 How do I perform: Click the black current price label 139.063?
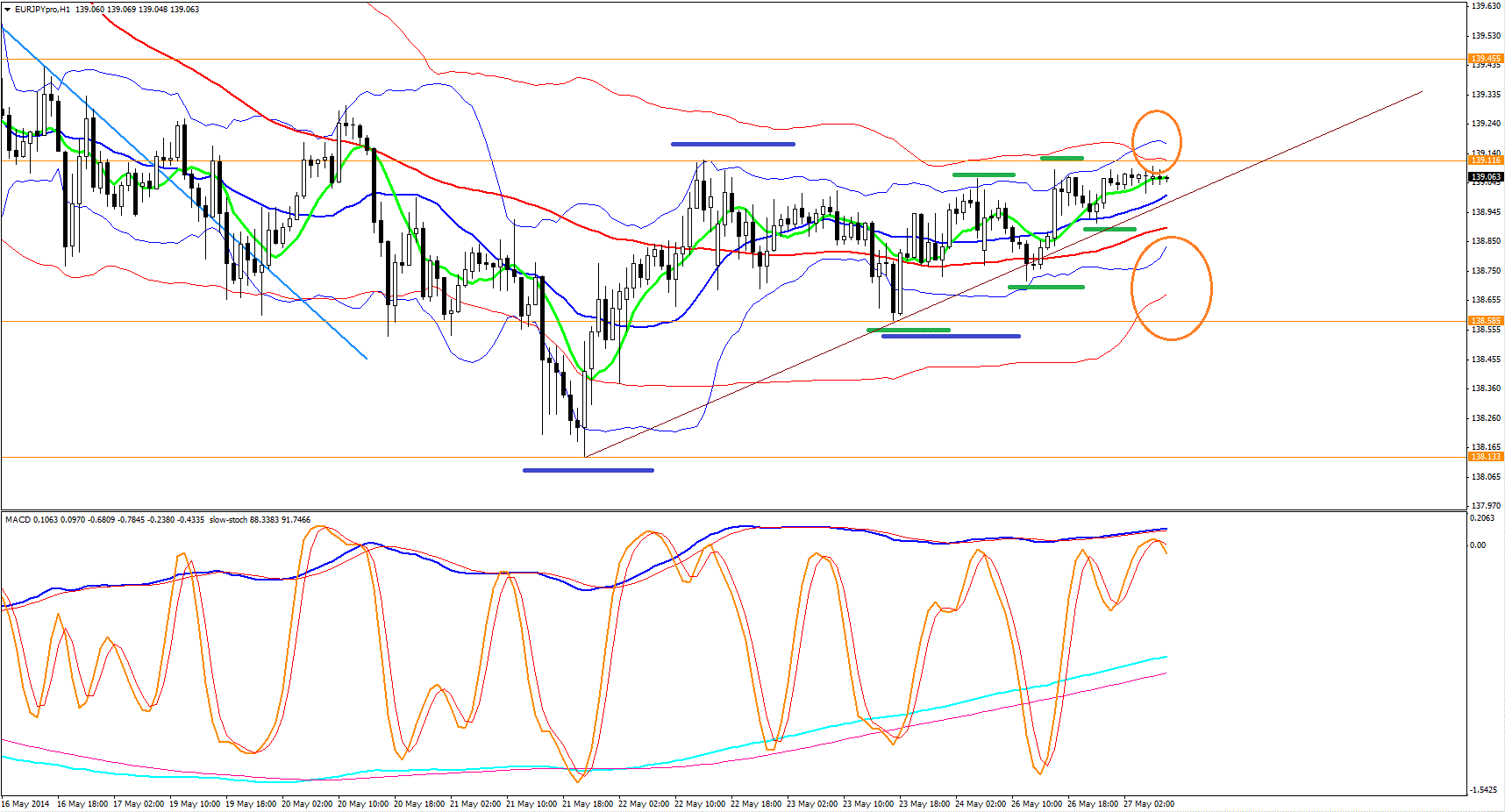[1486, 177]
